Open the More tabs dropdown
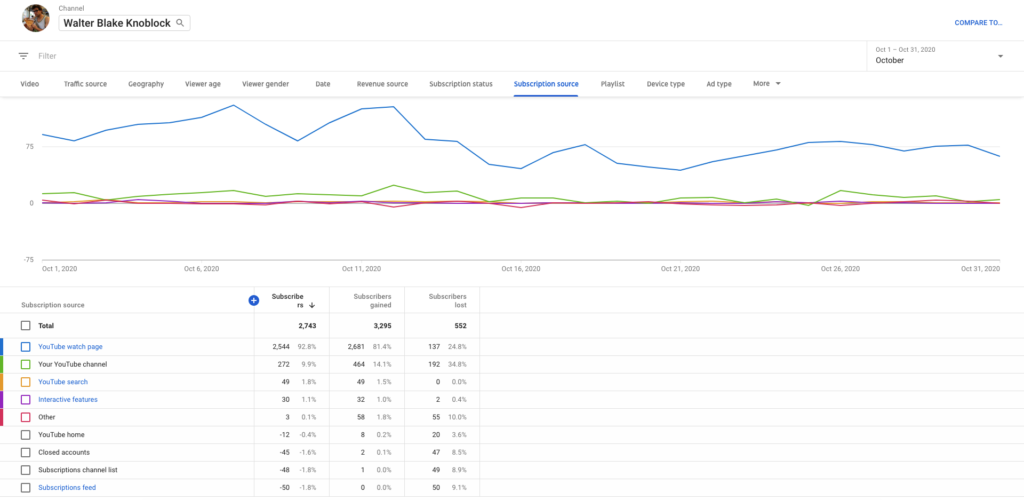 [x=767, y=84]
